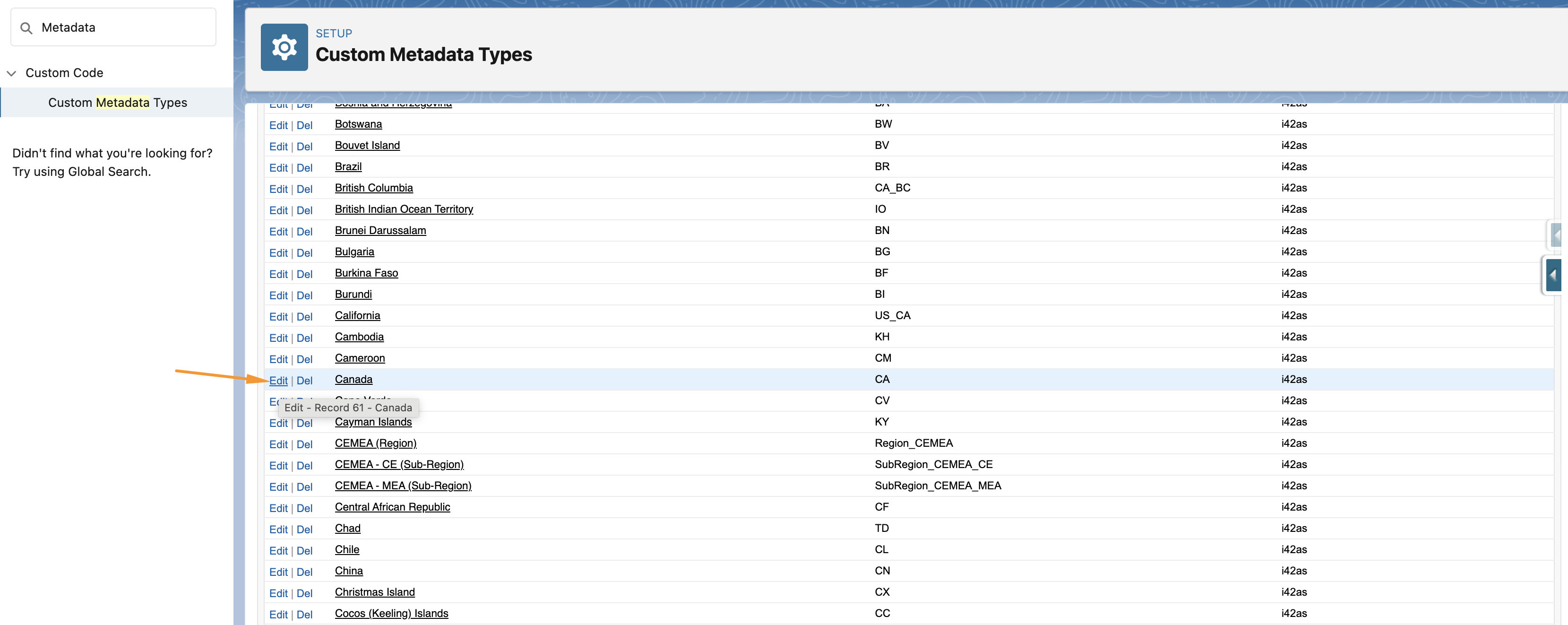Edit the CEMEA - MEA (Sub-Region) record
1568x625 pixels.
point(278,486)
